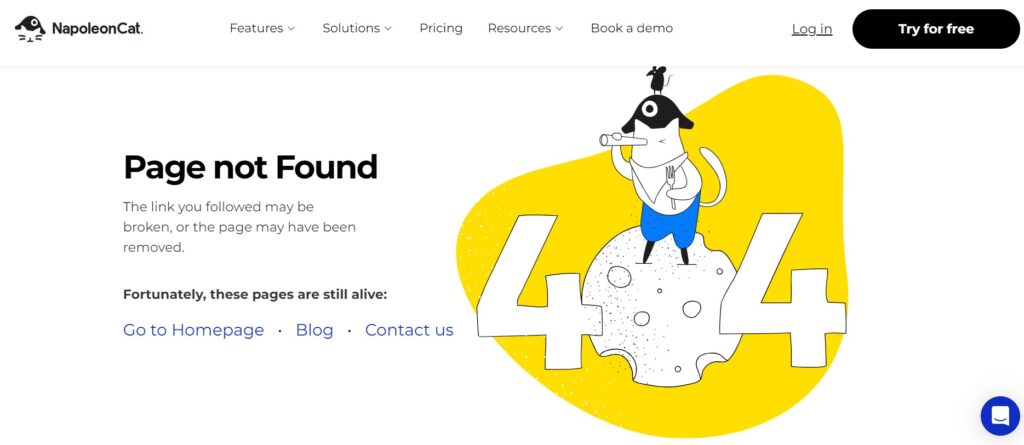Click the mouse on the cat's hat

coord(656,79)
